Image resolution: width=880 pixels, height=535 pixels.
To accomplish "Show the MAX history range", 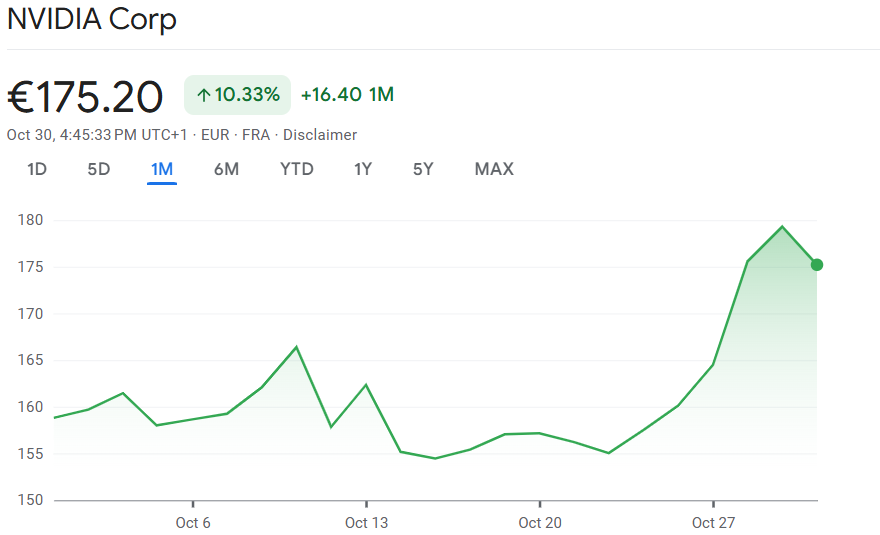I will click(x=494, y=169).
